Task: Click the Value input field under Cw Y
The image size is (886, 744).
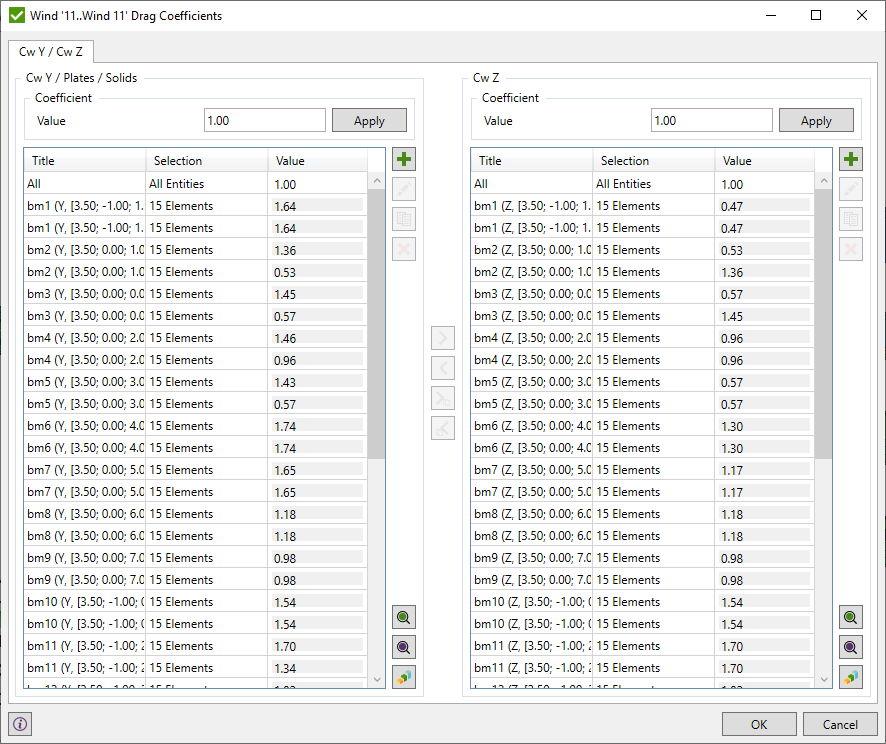Action: (264, 119)
